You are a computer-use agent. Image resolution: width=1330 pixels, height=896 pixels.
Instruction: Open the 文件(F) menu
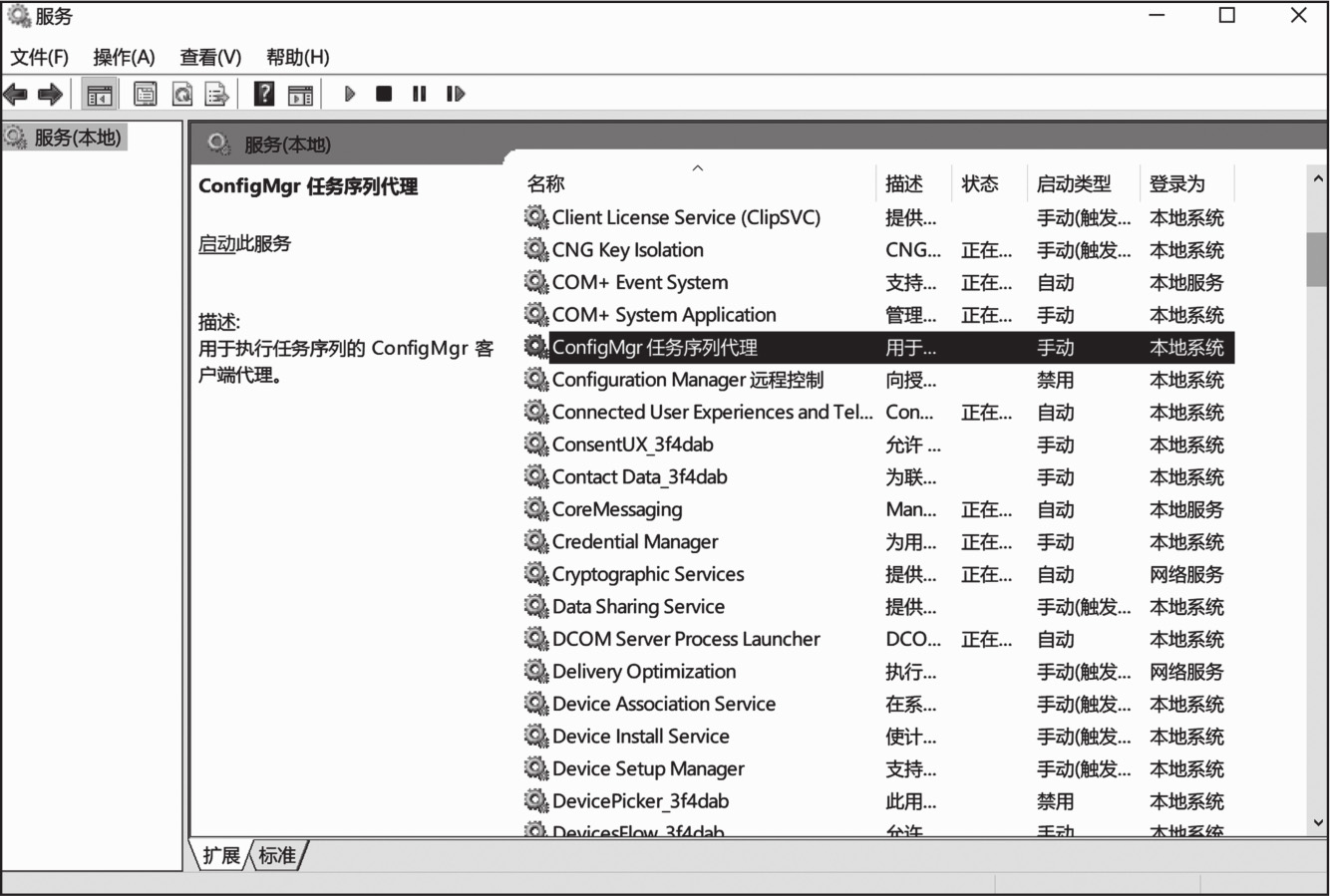click(40, 57)
